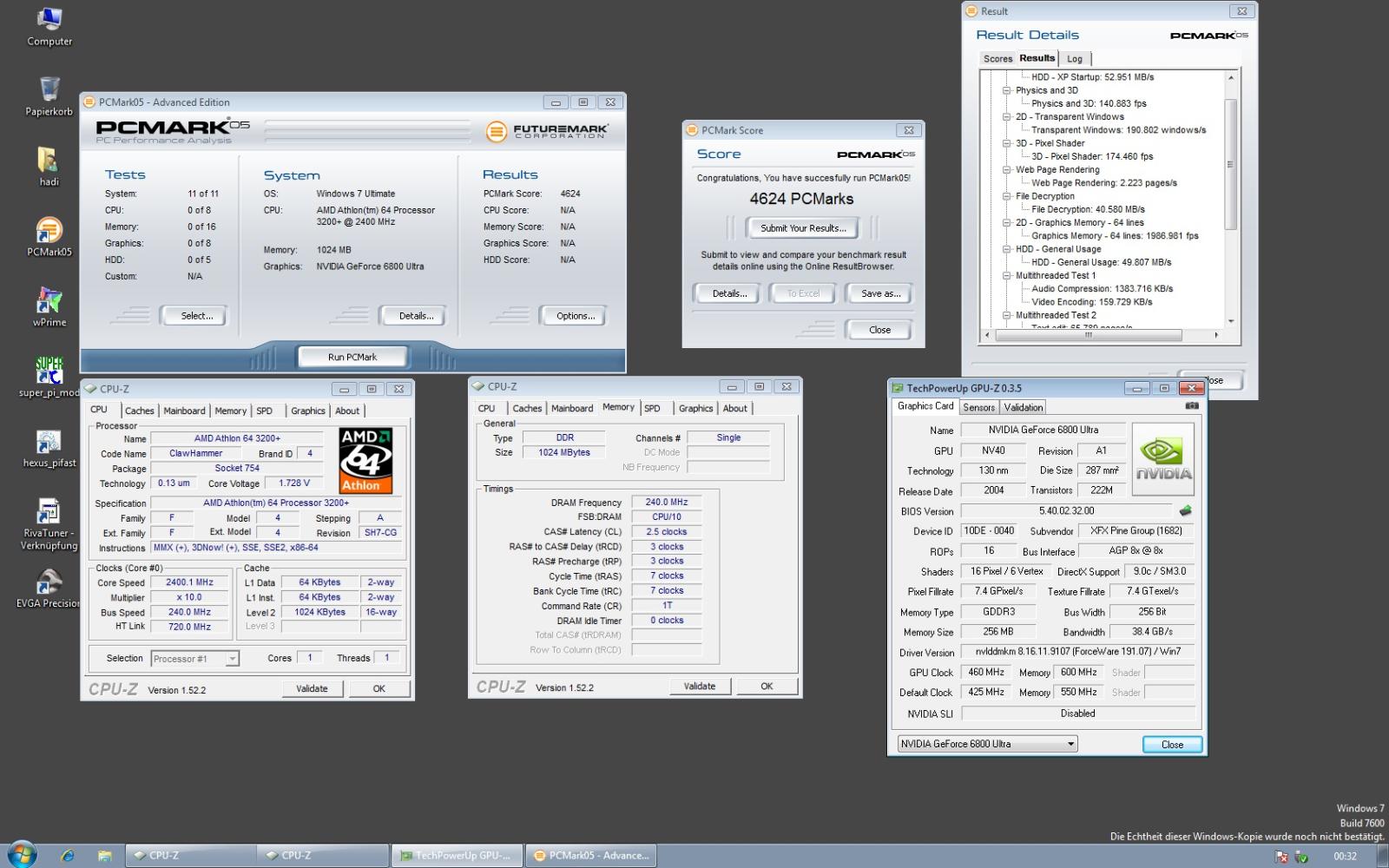Switch to PCMark05 taskbar button
1389x868 pixels.
click(590, 855)
